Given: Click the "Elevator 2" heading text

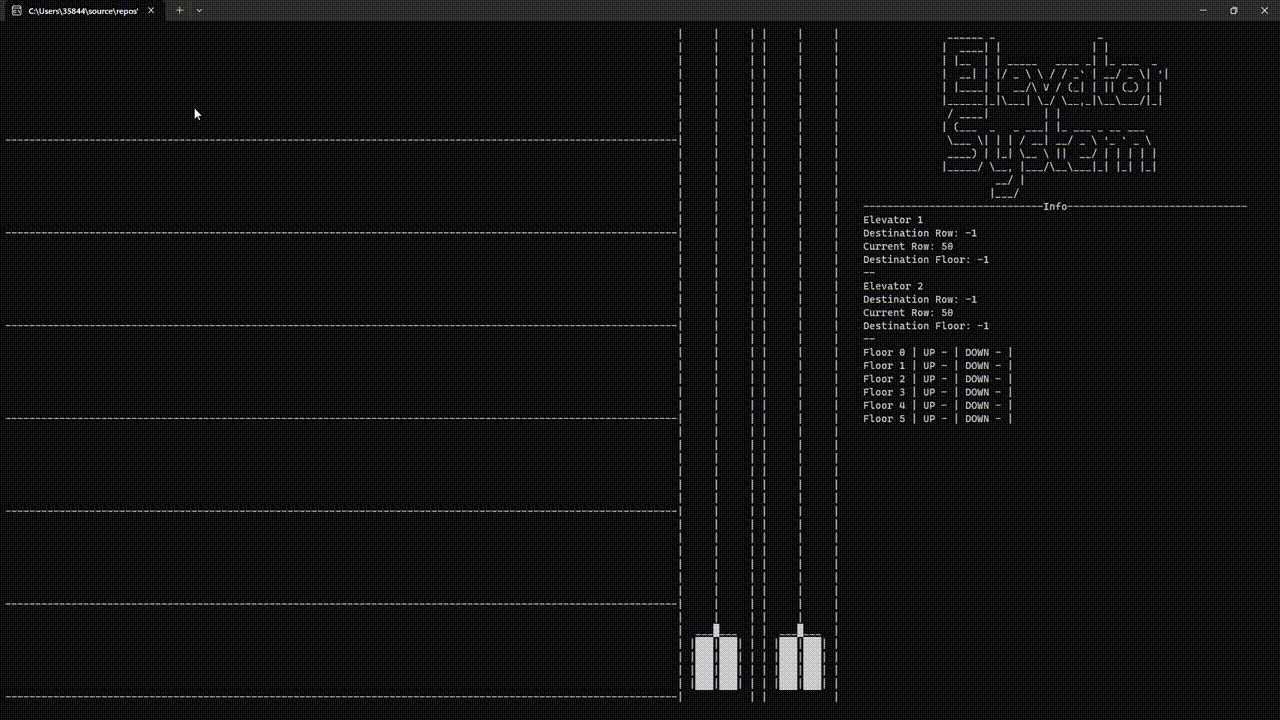Looking at the screenshot, I should coord(893,286).
